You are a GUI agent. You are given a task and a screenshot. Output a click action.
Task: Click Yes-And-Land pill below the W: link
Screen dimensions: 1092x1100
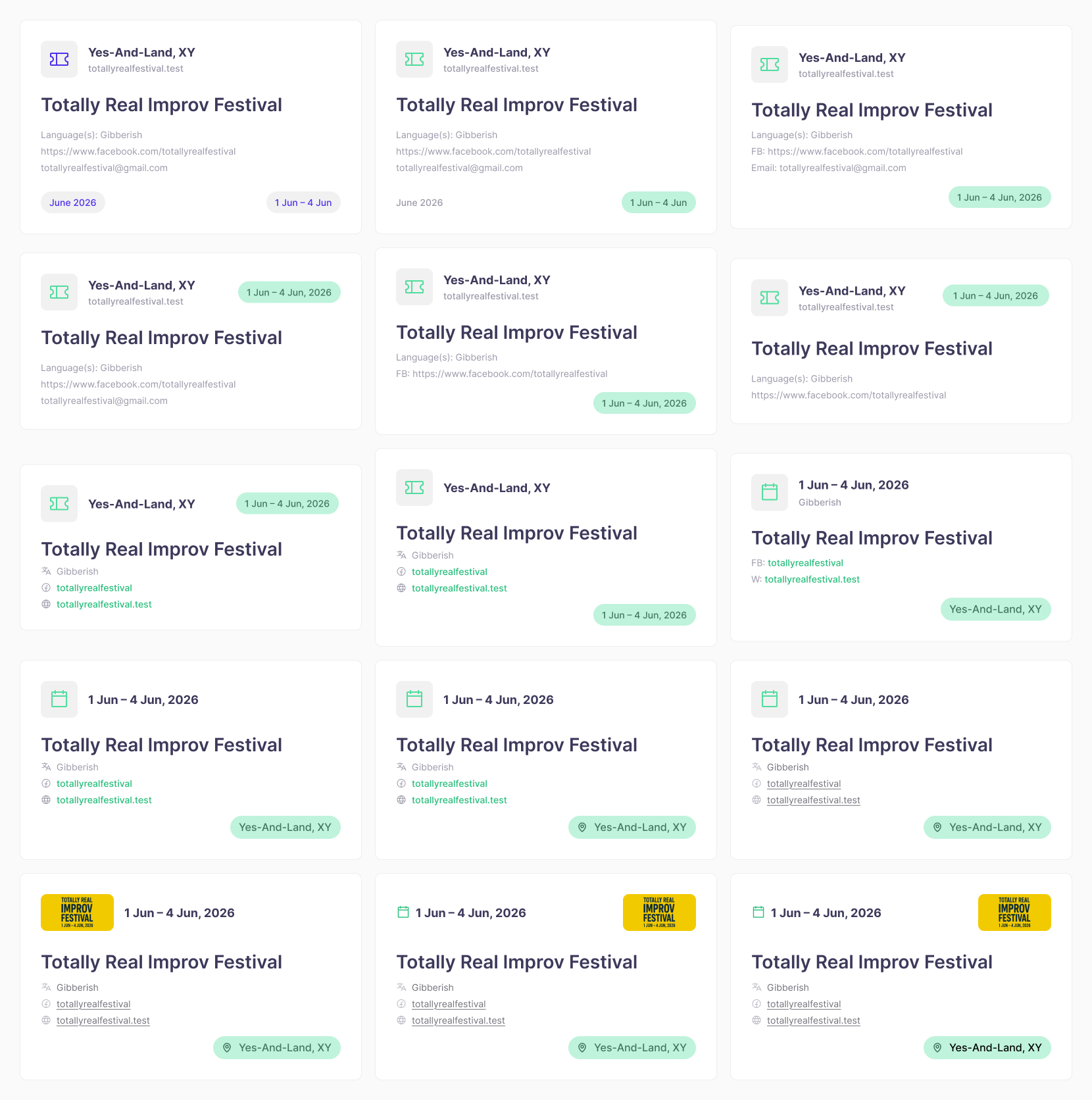pos(995,609)
